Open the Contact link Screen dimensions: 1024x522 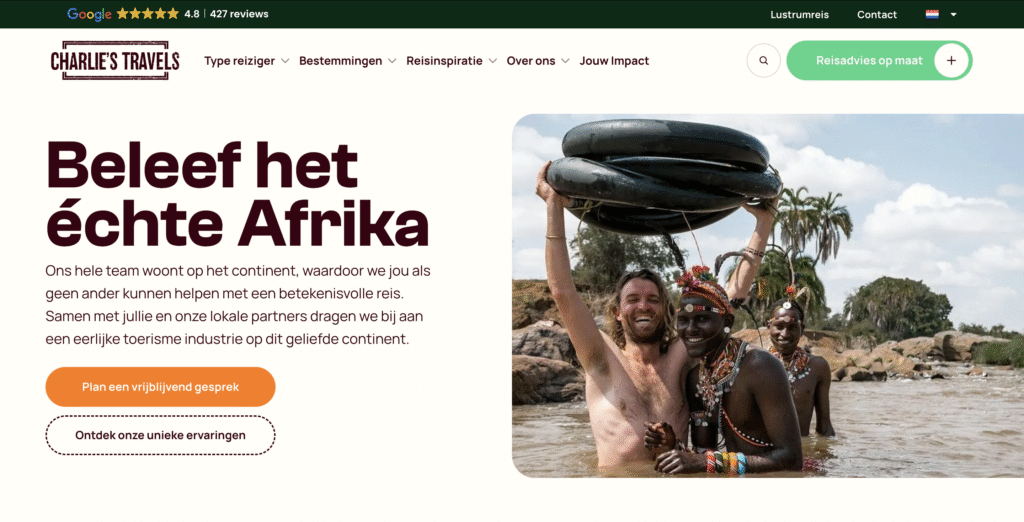pos(876,14)
